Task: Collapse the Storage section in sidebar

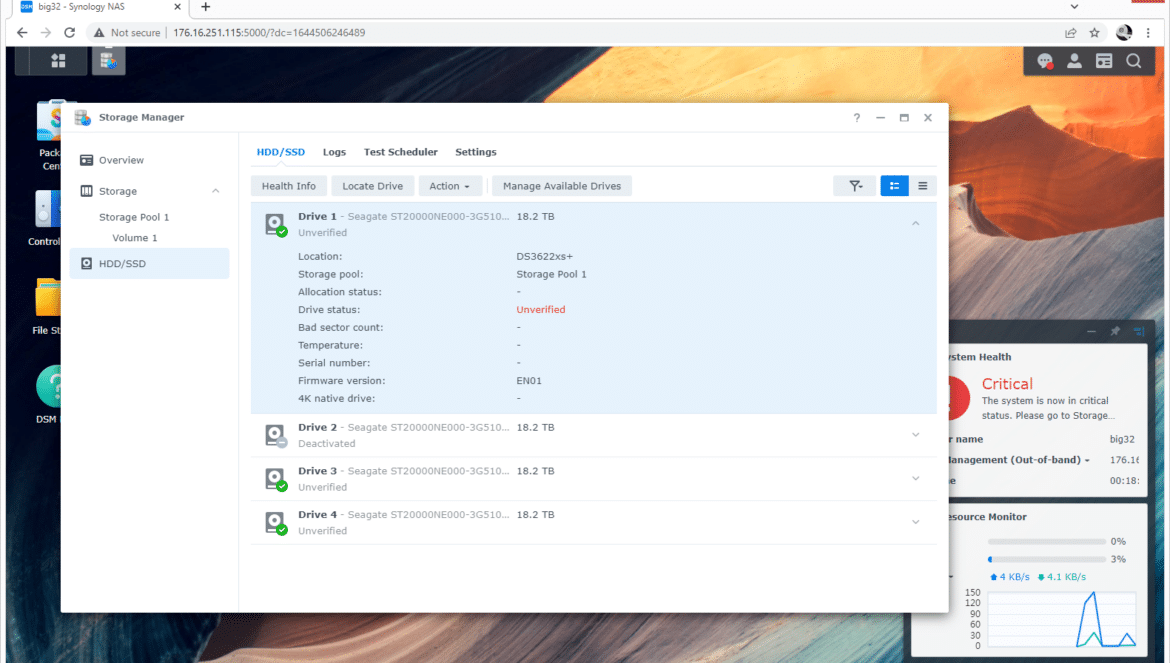Action: (x=216, y=191)
